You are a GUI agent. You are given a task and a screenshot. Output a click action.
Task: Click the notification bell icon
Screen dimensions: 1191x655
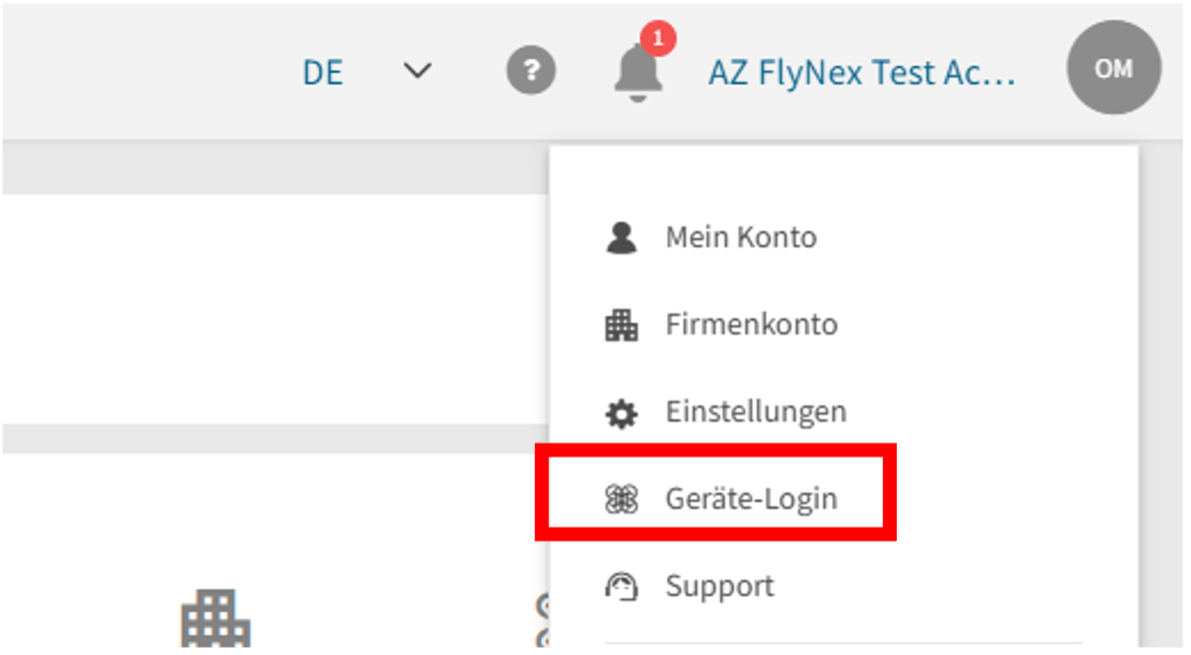click(637, 72)
